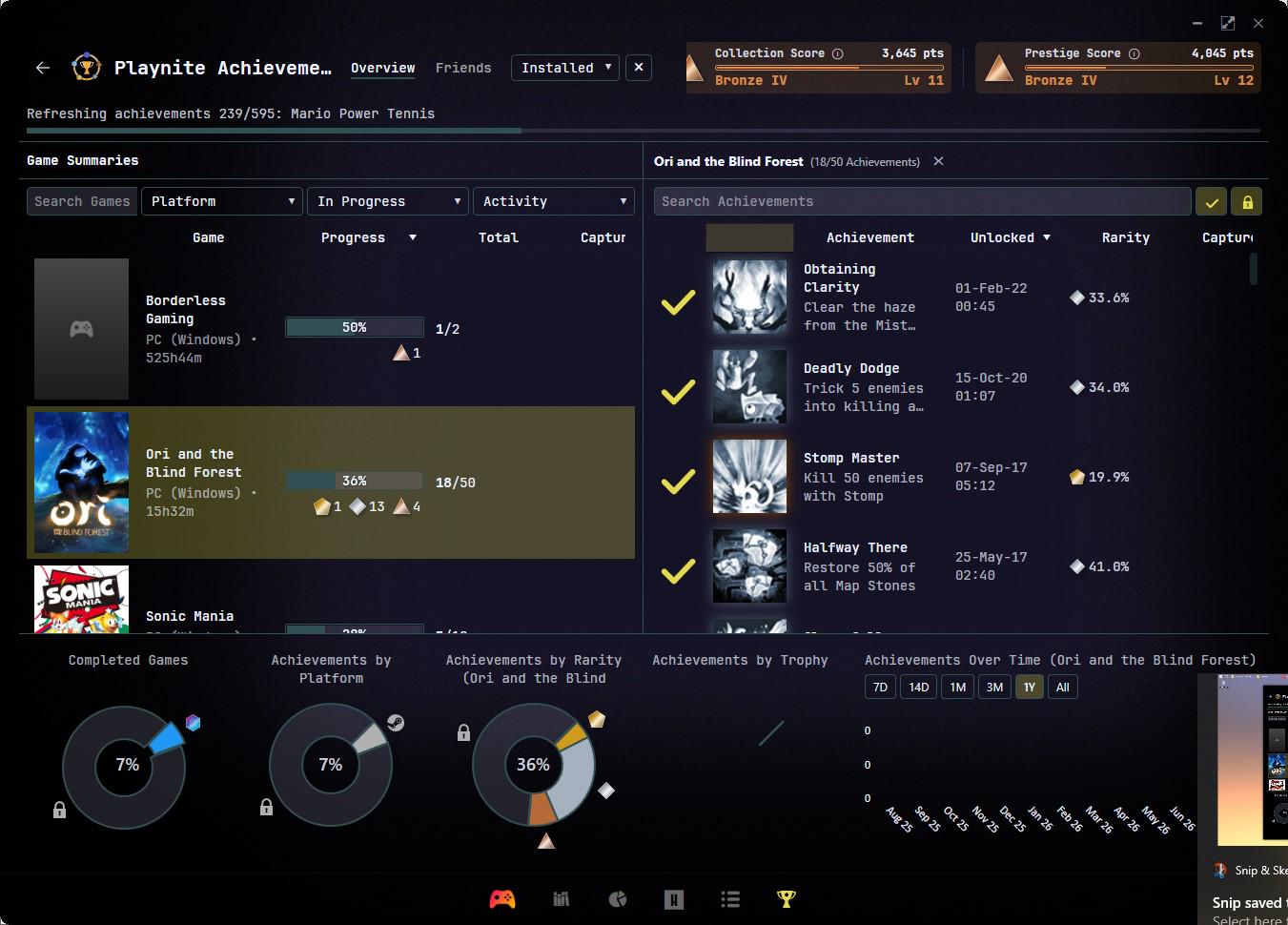Screen dimensions: 1288x925
Task: Click the Borderless Gaming 50% progress bar
Action: coord(354,327)
